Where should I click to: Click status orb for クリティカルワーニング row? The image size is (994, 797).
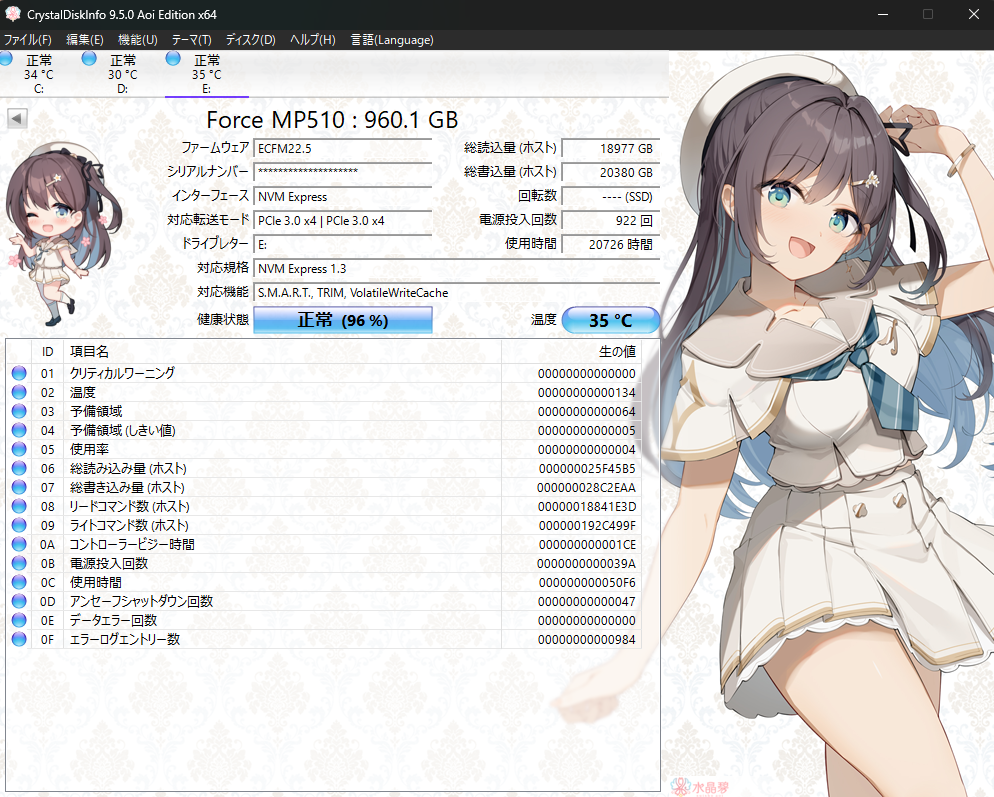(19, 373)
